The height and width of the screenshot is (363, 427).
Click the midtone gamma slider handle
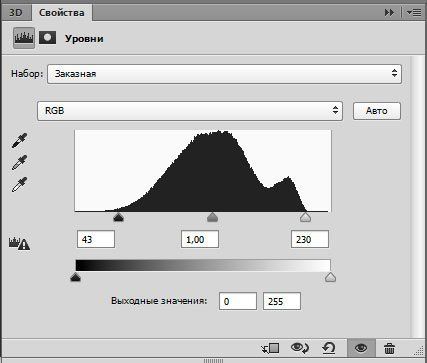click(212, 217)
